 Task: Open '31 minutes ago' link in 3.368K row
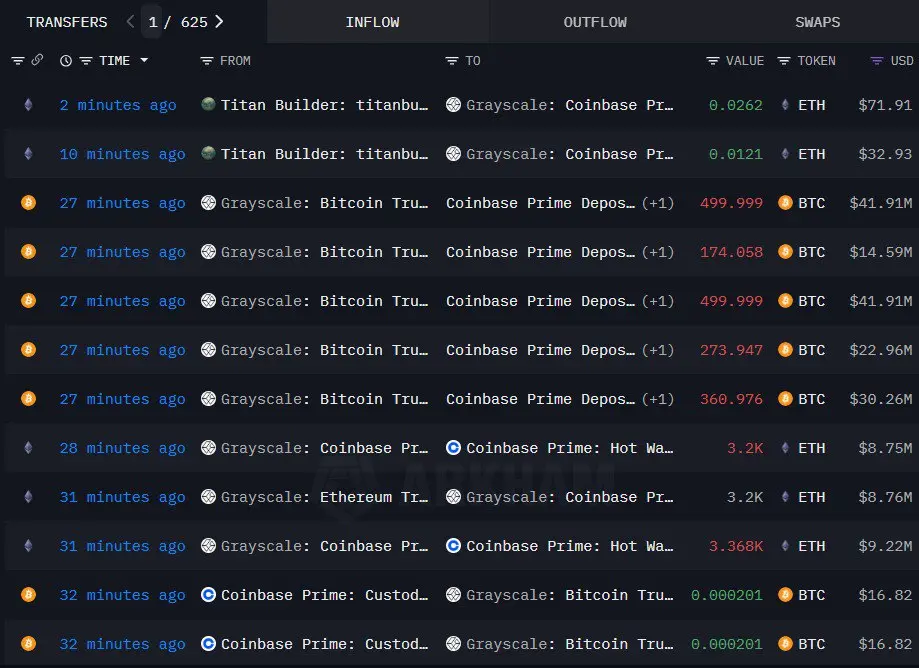pyautogui.click(x=122, y=546)
